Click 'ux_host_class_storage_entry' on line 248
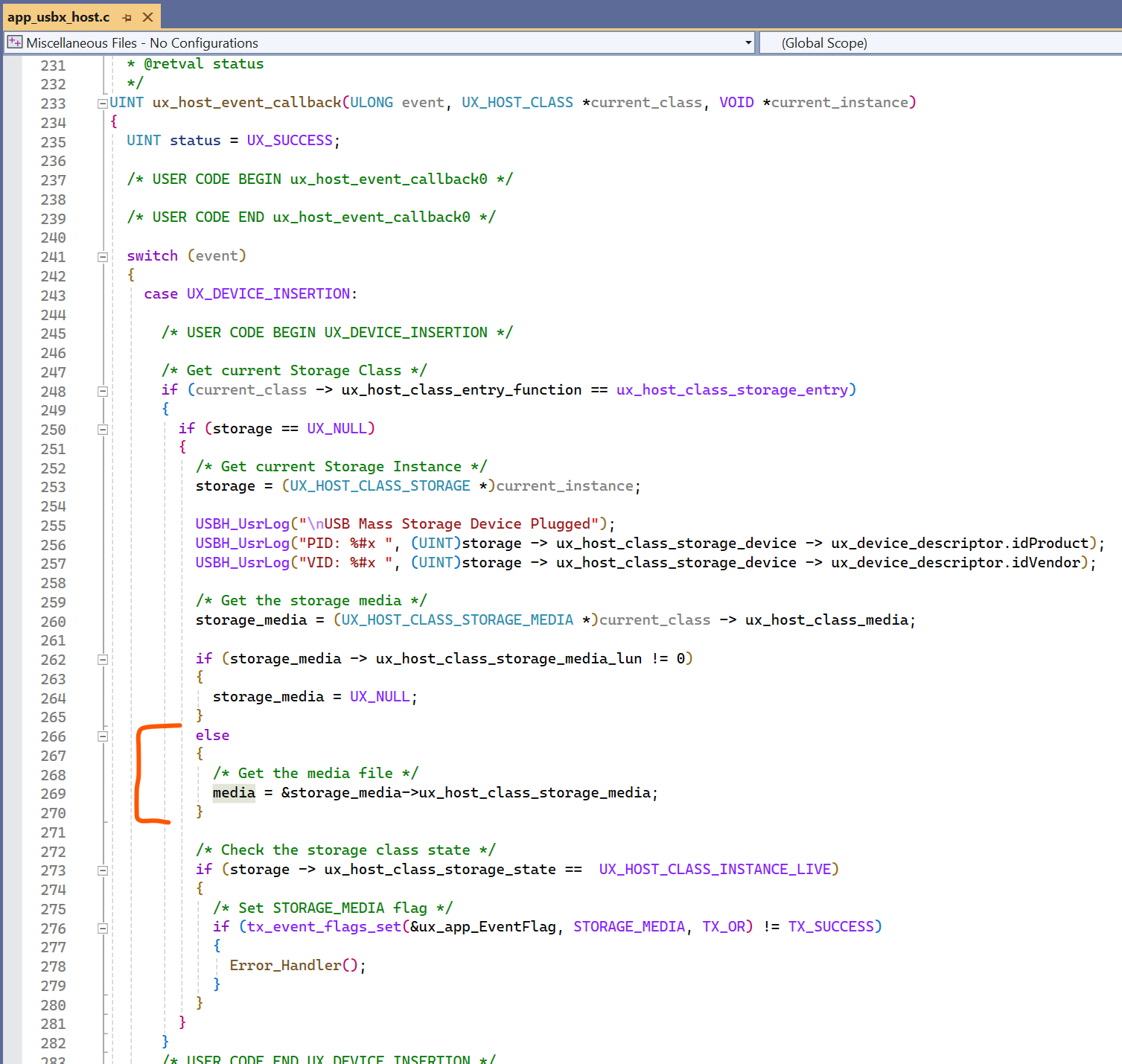This screenshot has height=1064, width=1122. 732,389
